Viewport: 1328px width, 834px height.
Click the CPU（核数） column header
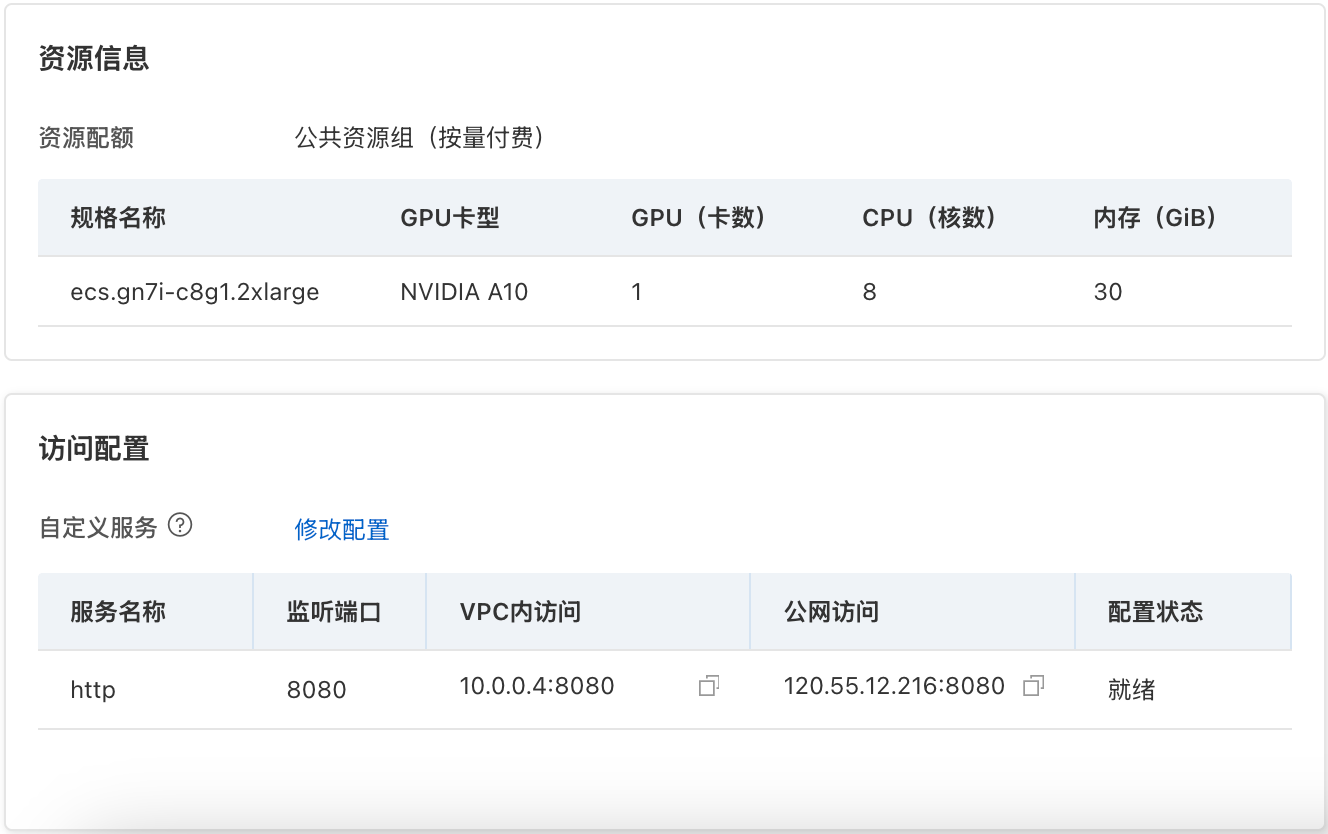click(929, 218)
